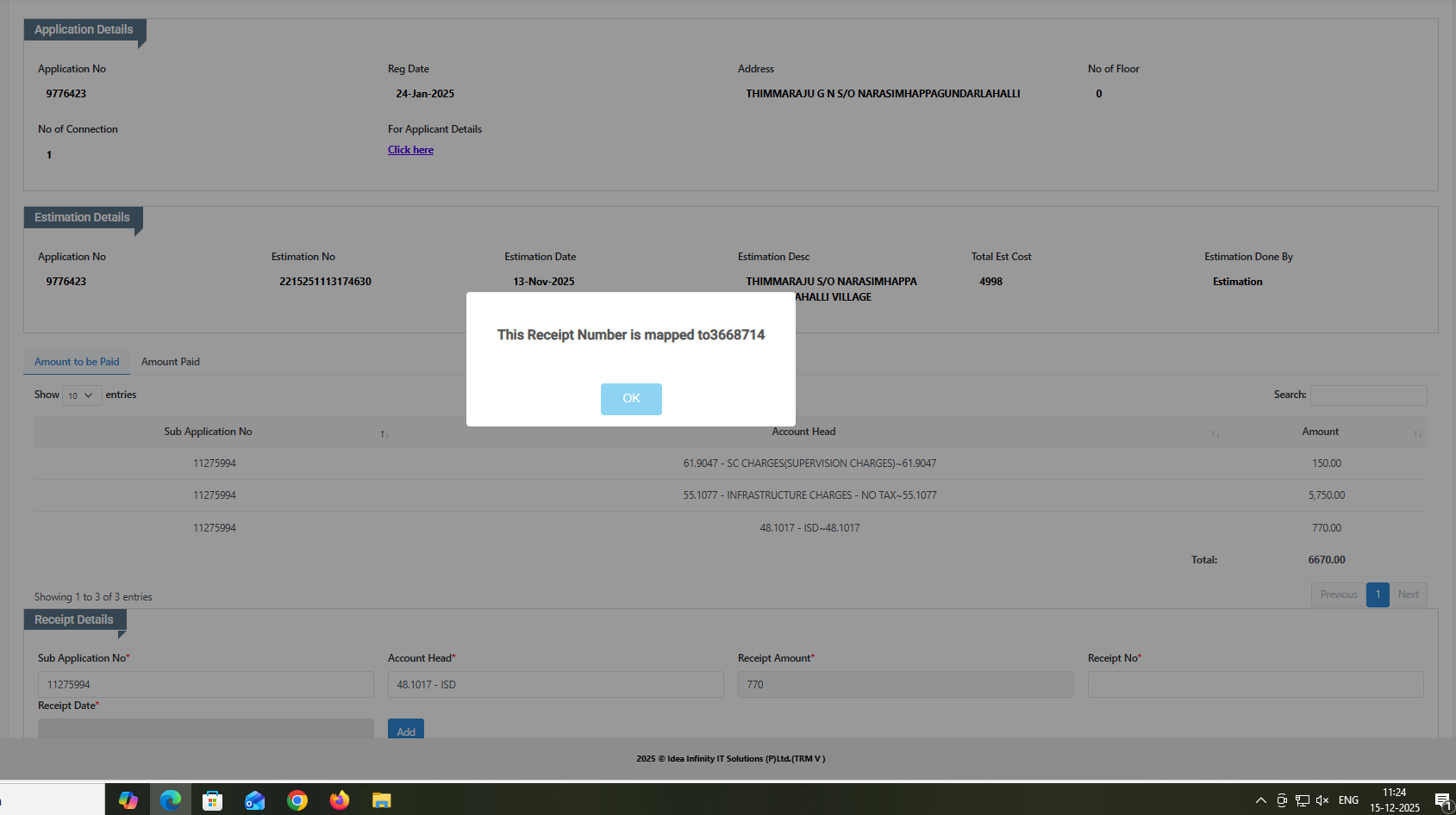Click the Receipt Date field
Screen dimensions: 1456x815
click(x=206, y=728)
